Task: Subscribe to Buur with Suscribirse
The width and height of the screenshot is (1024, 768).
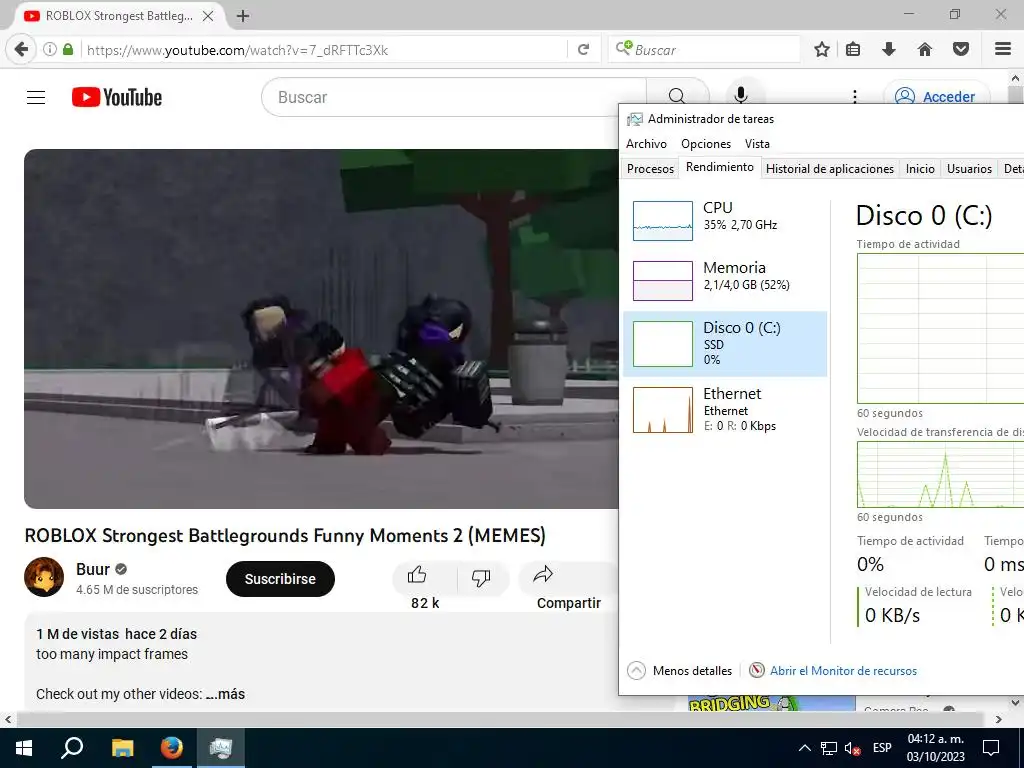Action: pos(280,579)
